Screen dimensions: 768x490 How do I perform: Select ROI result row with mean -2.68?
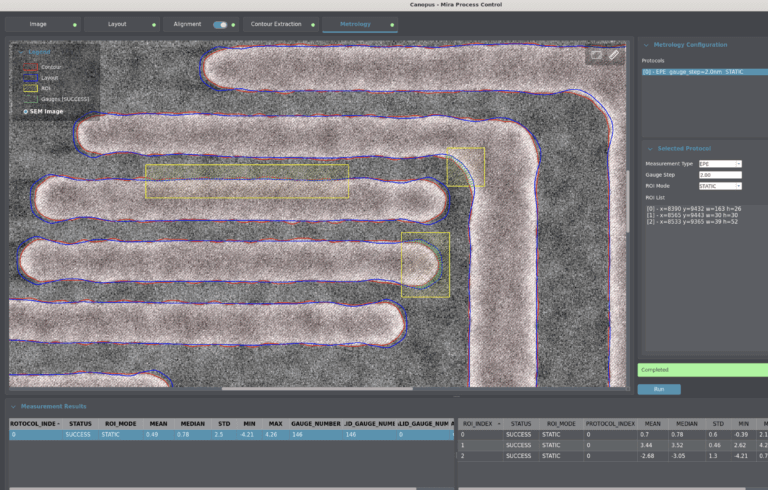point(613,456)
